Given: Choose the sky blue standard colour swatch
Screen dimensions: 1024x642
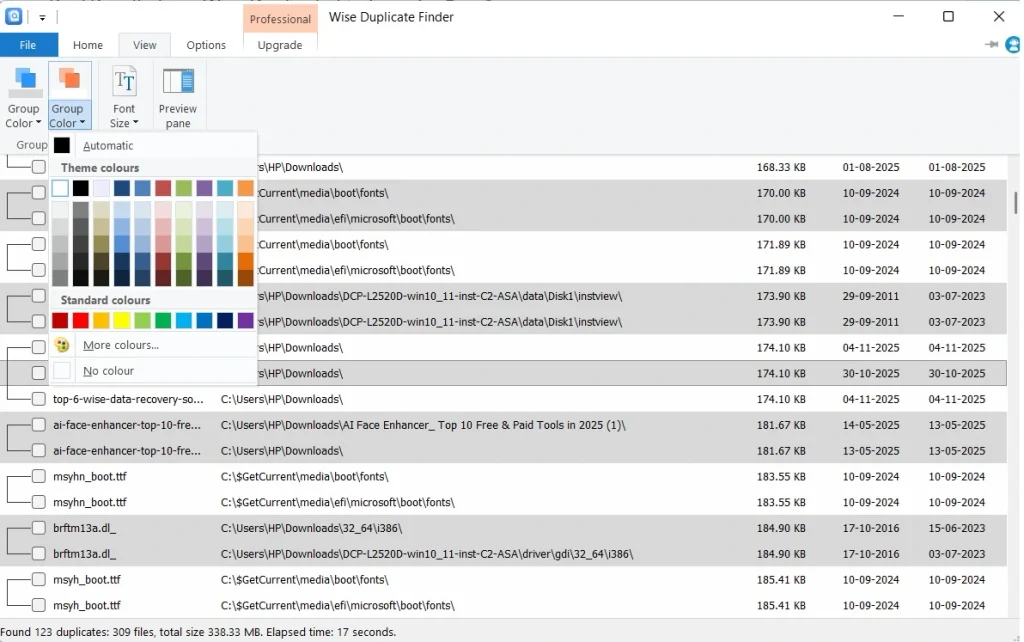Looking at the screenshot, I should 184,321.
